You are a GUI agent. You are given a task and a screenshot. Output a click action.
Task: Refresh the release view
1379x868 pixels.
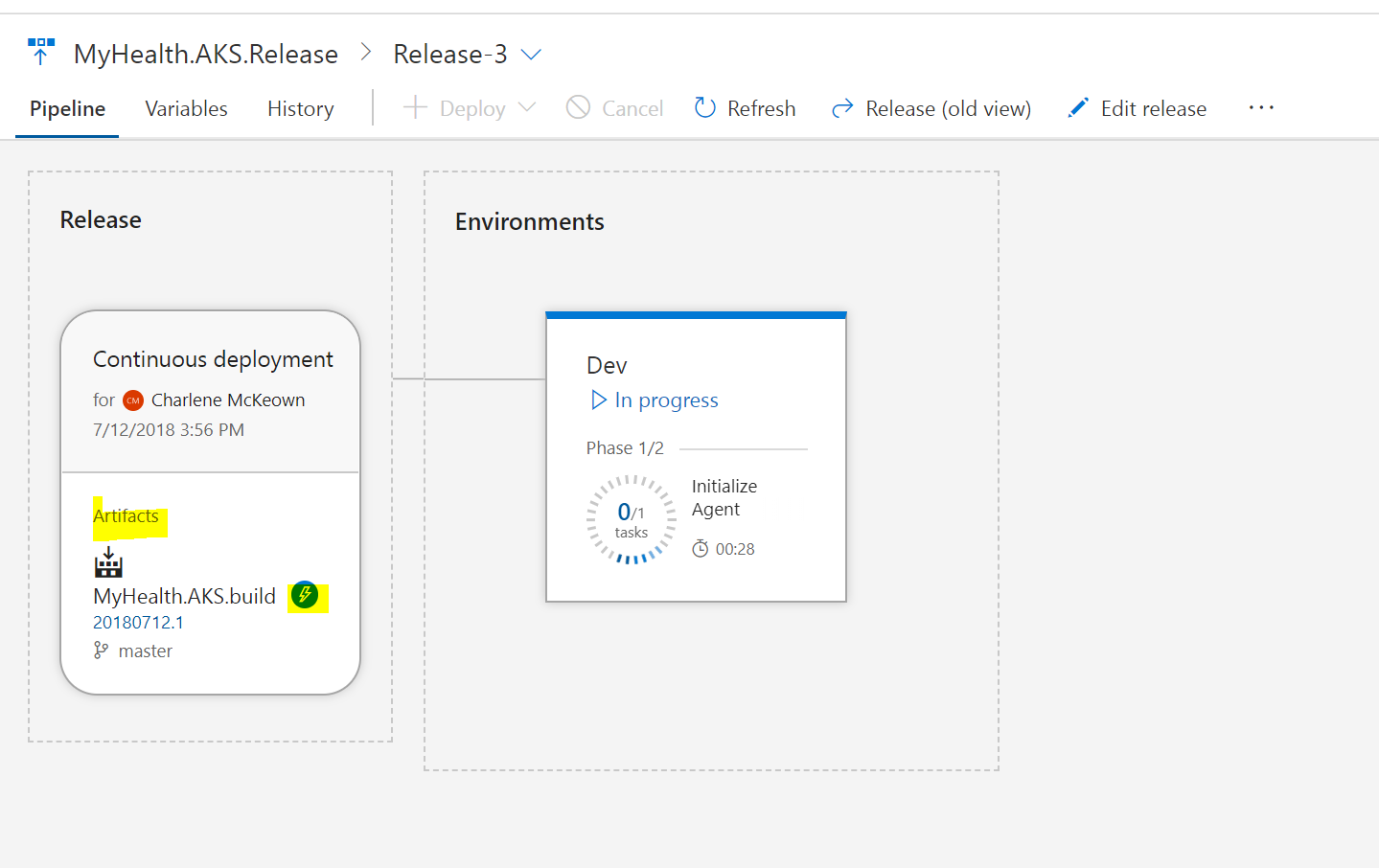pyautogui.click(x=761, y=109)
